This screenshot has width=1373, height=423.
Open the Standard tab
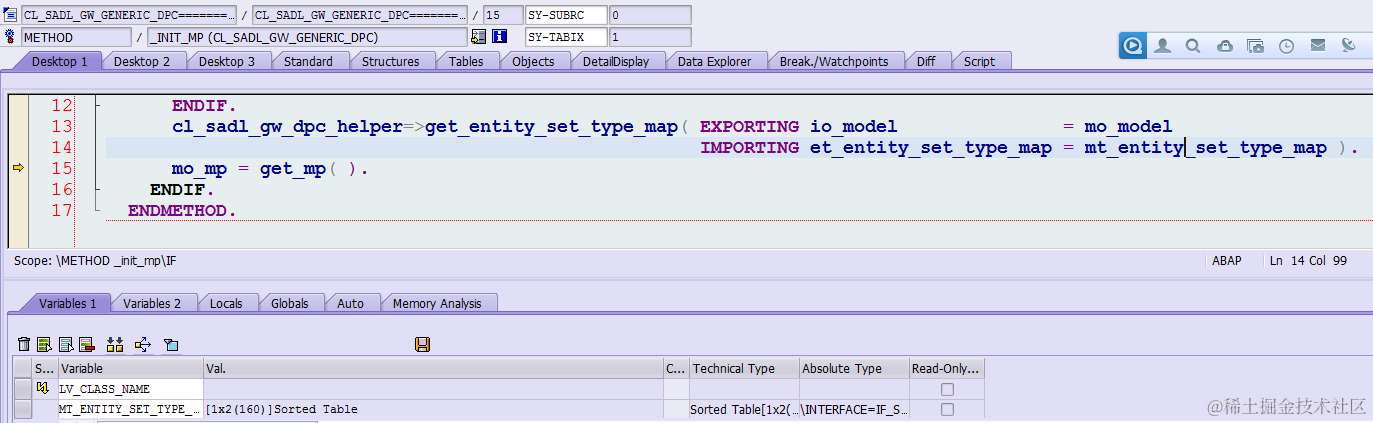308,61
